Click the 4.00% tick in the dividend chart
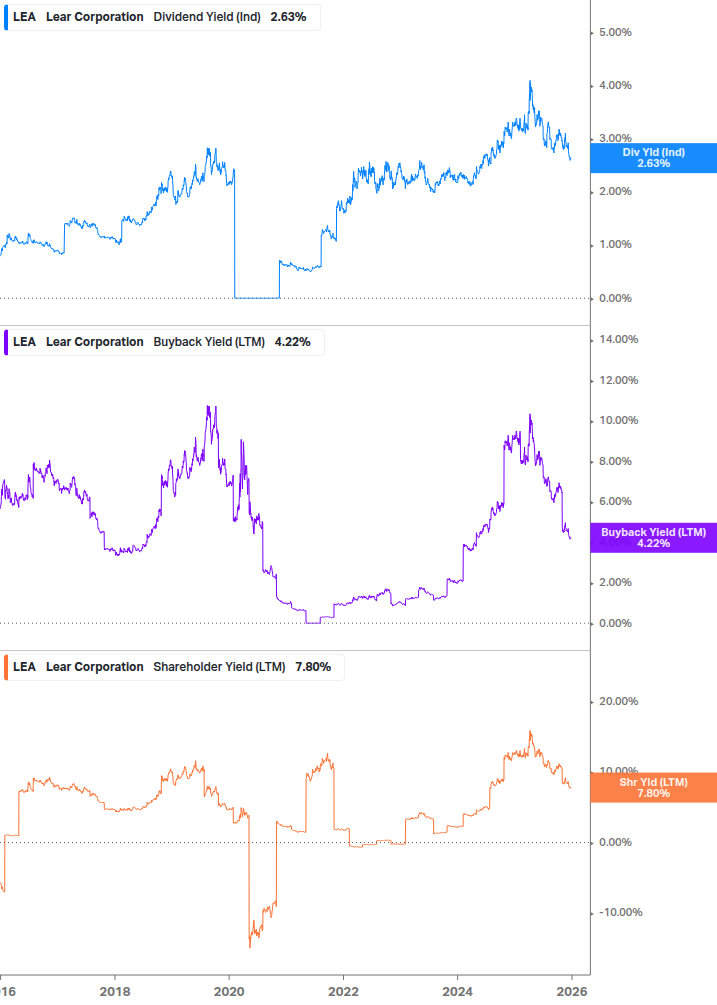 point(615,85)
